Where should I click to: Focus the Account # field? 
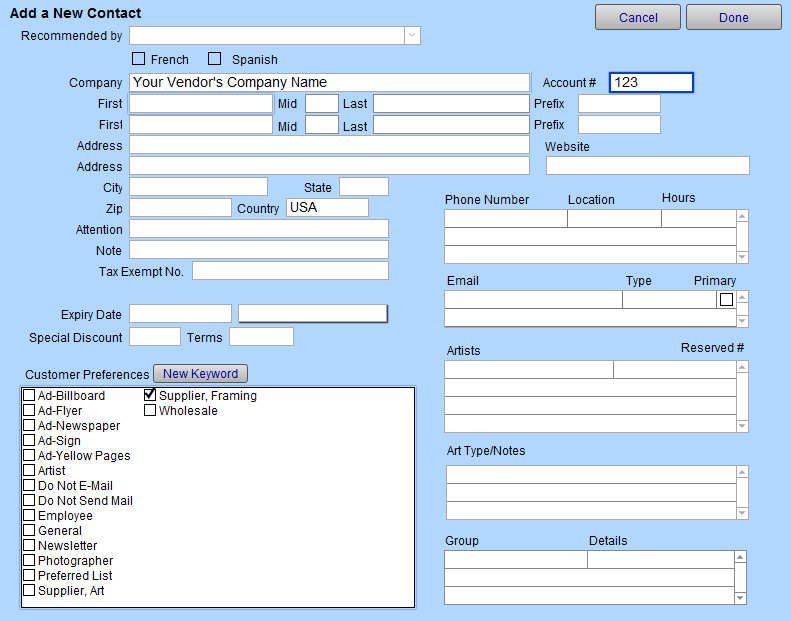pyautogui.click(x=650, y=82)
